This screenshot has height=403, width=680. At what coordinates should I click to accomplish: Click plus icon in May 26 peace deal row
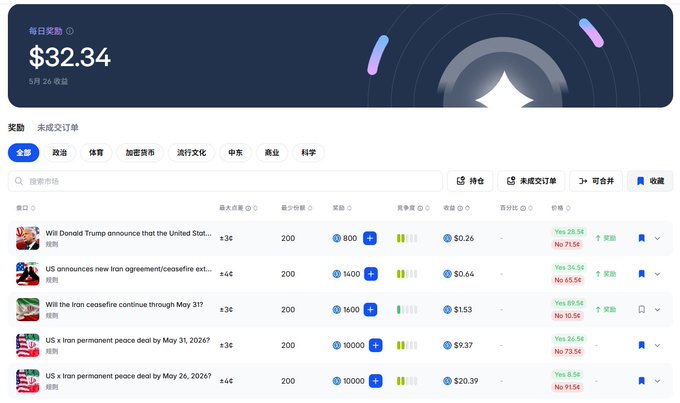[x=376, y=381]
